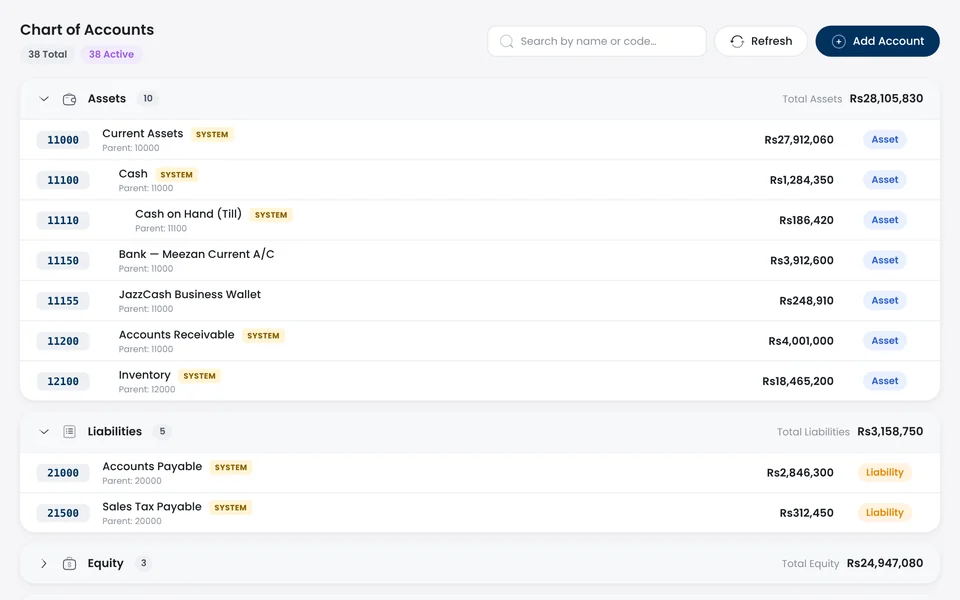Click account code 11110

pos(63,220)
